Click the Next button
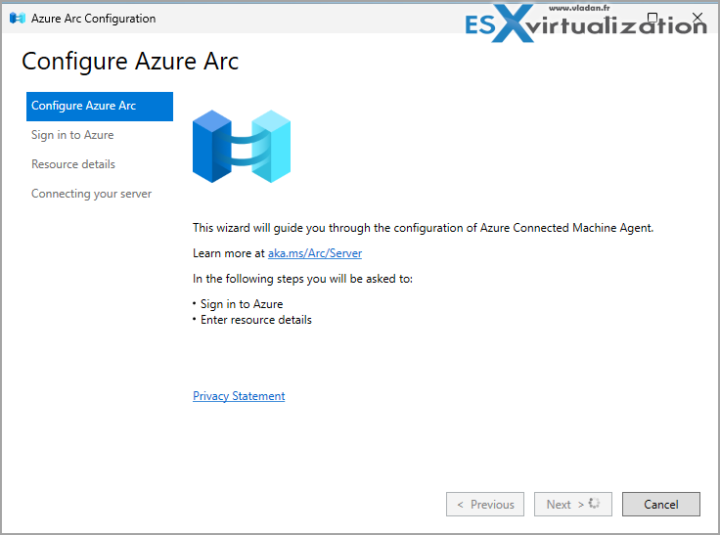Screen dimensions: 720x535 [x=573, y=504]
